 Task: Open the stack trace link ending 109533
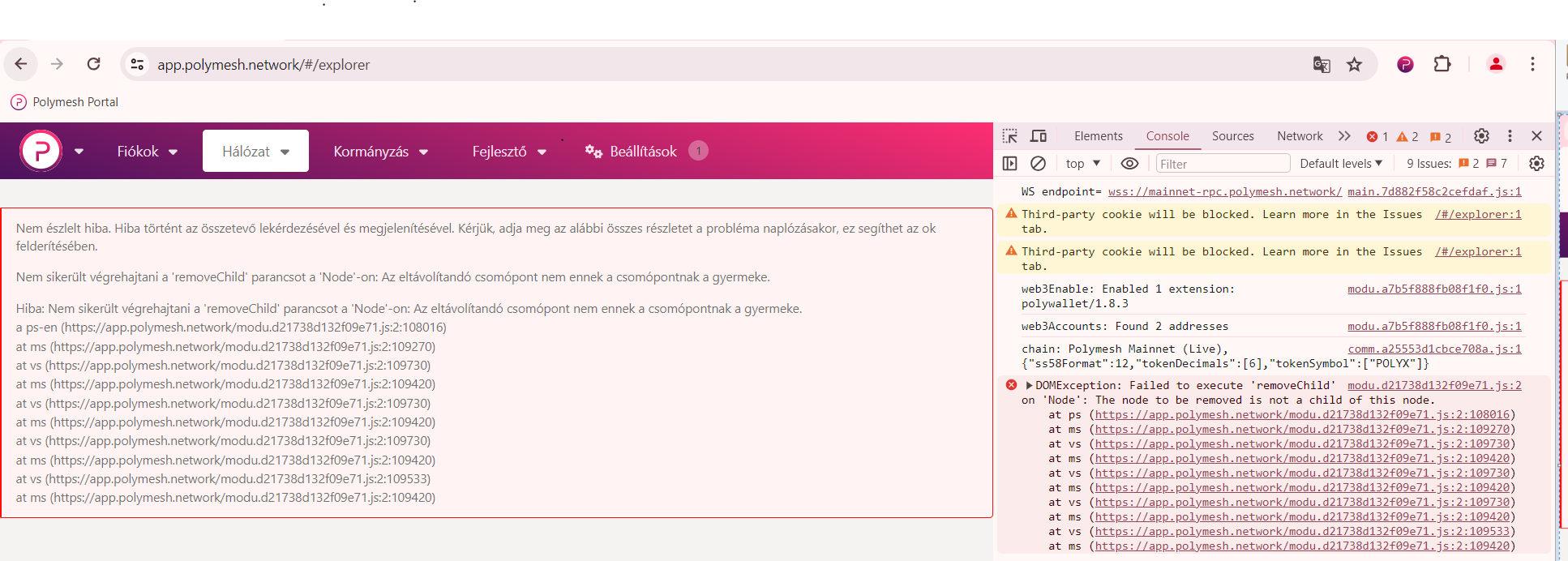coord(1302,532)
